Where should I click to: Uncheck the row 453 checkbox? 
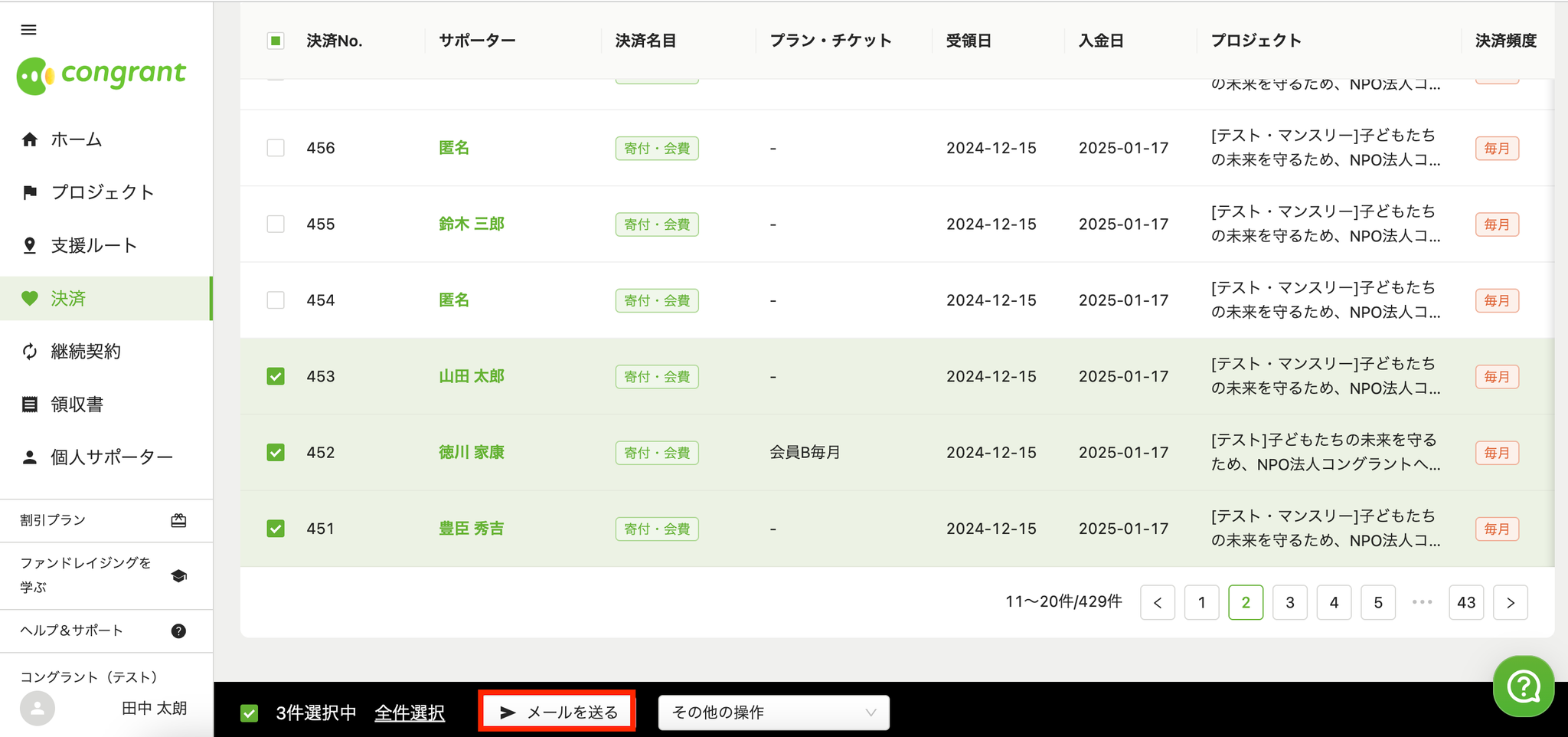point(276,376)
